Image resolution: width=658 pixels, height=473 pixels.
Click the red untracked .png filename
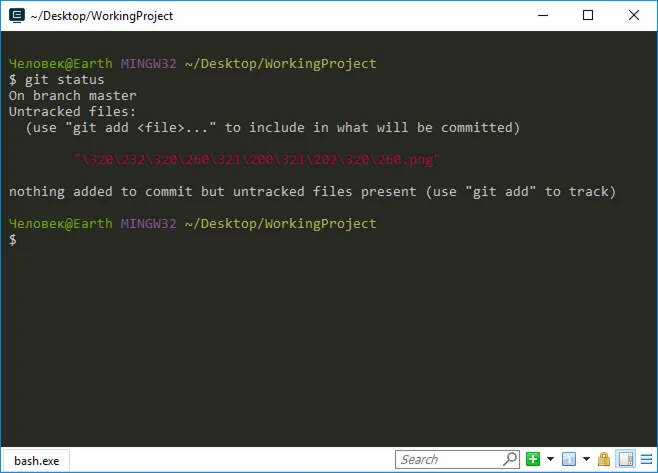[257, 159]
